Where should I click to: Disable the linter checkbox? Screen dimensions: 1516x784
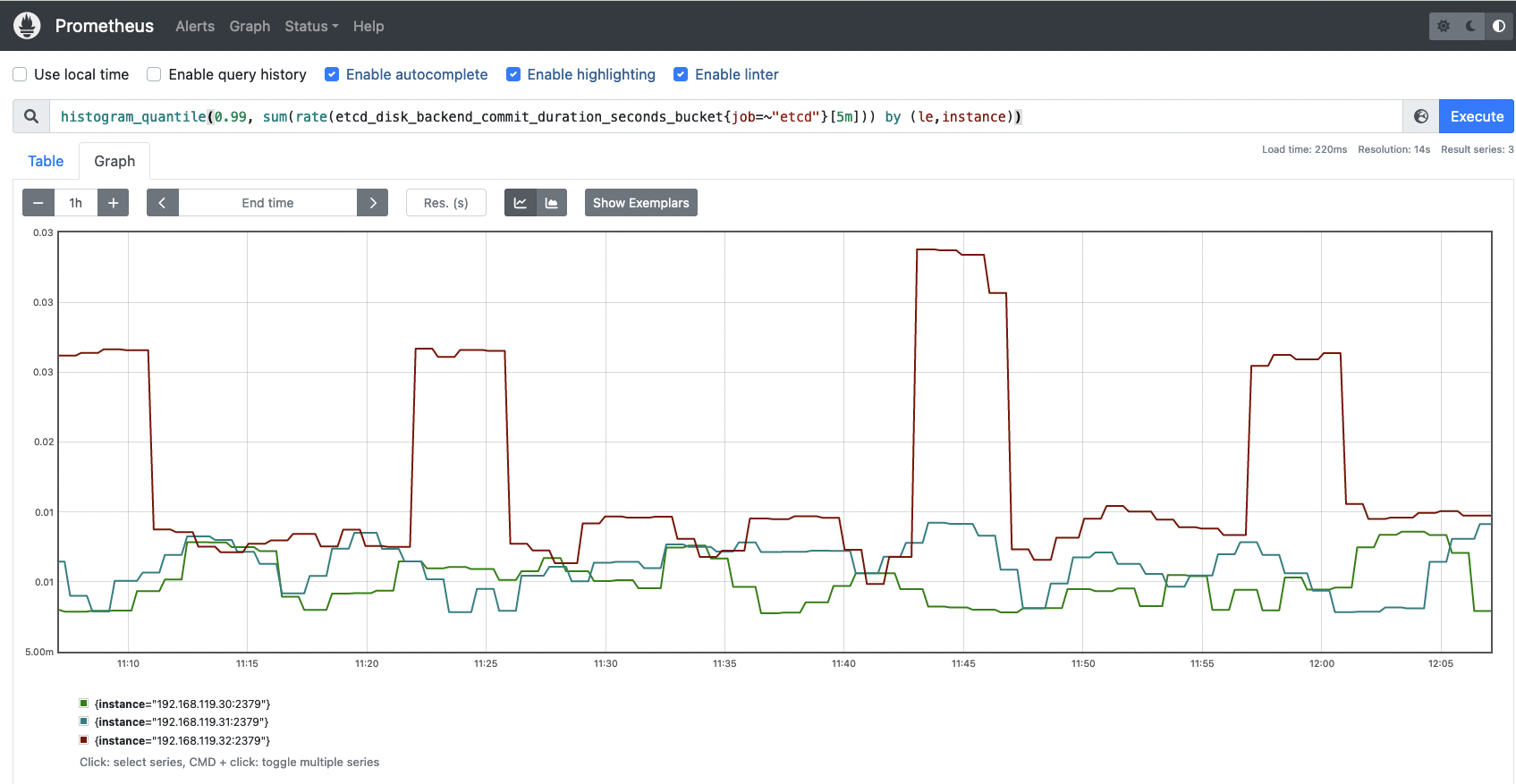tap(681, 74)
